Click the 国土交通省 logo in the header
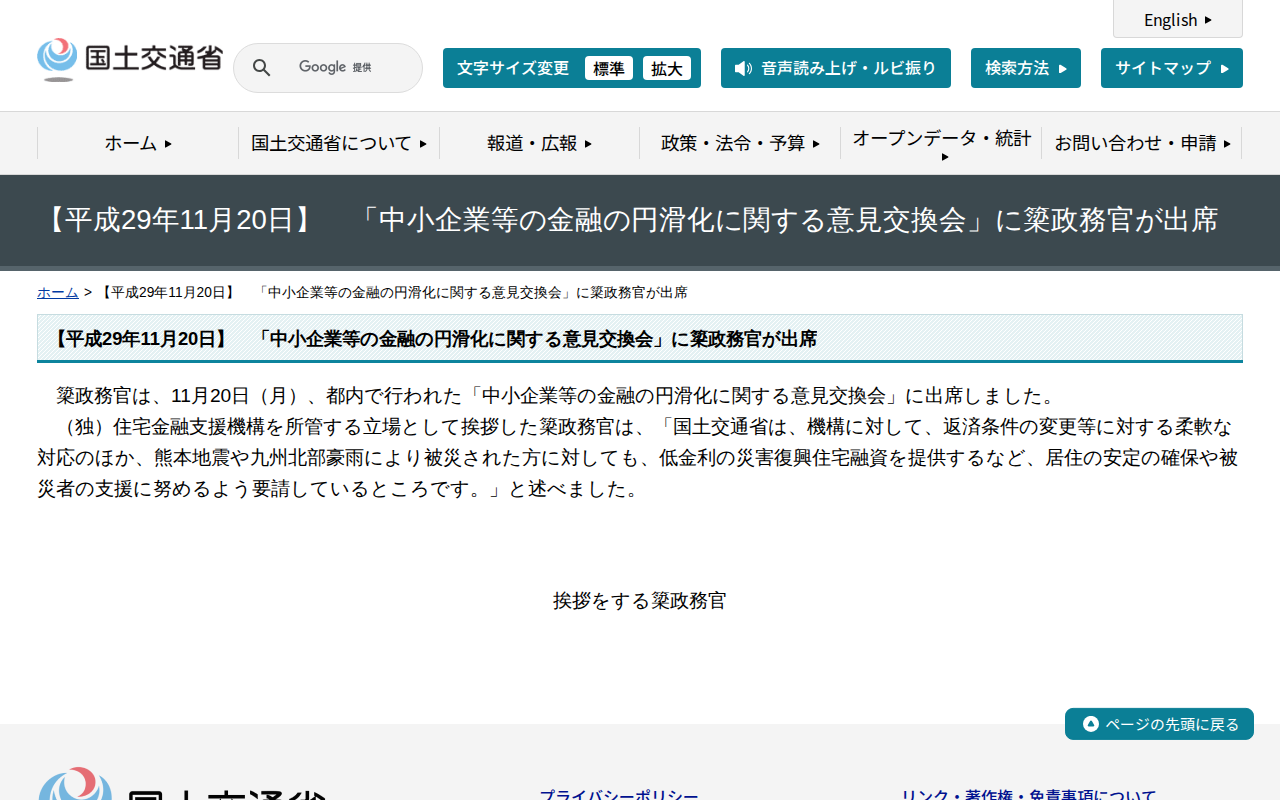Viewport: 1280px width, 800px height. pyautogui.click(x=129, y=60)
